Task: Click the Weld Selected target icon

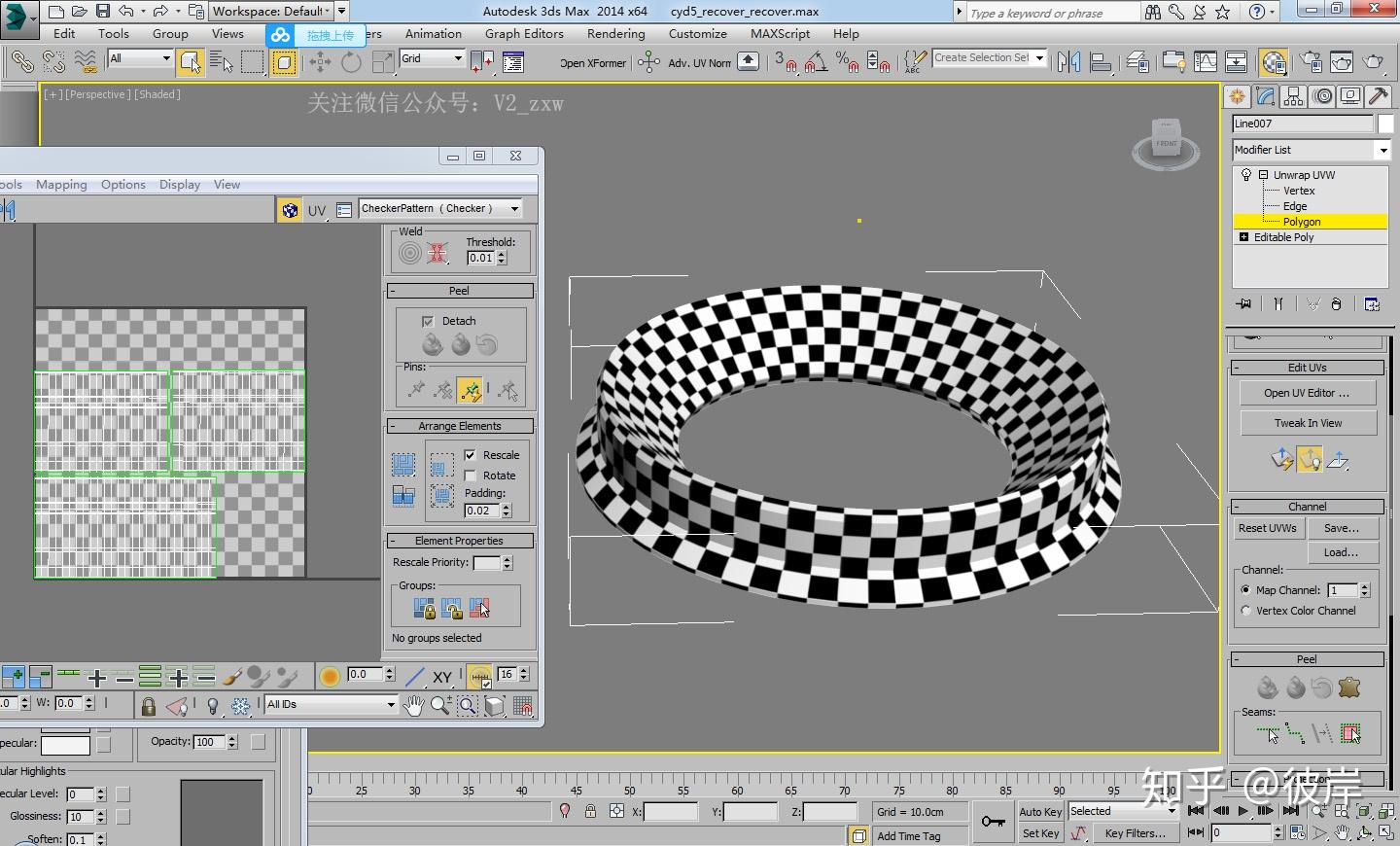Action: [410, 254]
